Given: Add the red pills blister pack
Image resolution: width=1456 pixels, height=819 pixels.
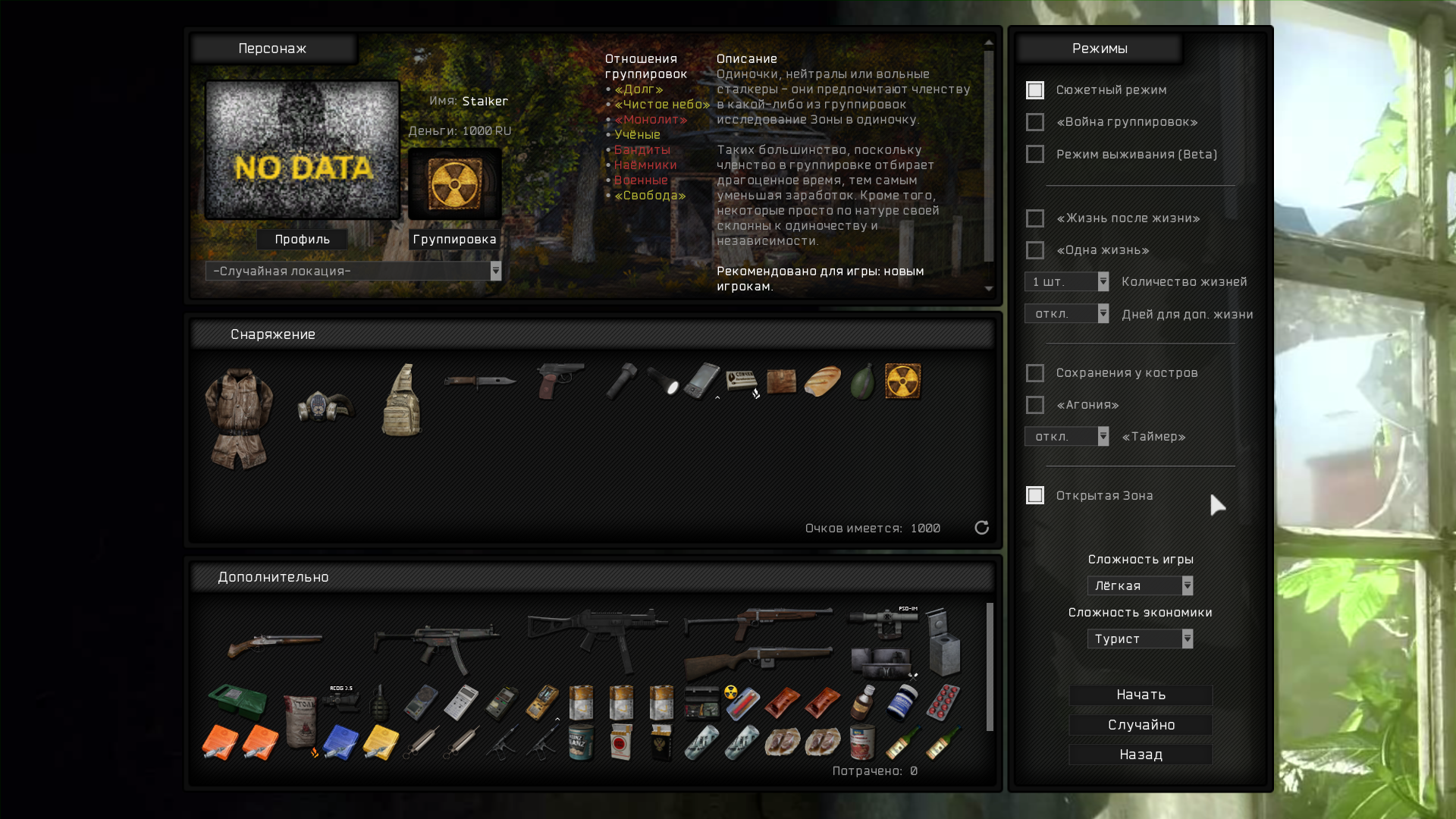Looking at the screenshot, I should tap(943, 702).
